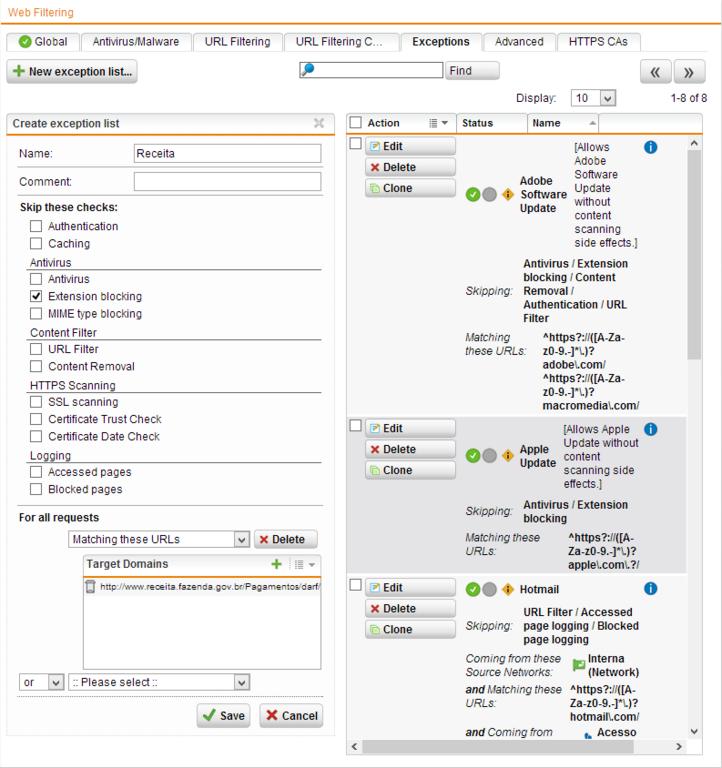The height and width of the screenshot is (768, 722).
Task: Click the info icon for Hotmail exception
Action: pyautogui.click(x=650, y=589)
